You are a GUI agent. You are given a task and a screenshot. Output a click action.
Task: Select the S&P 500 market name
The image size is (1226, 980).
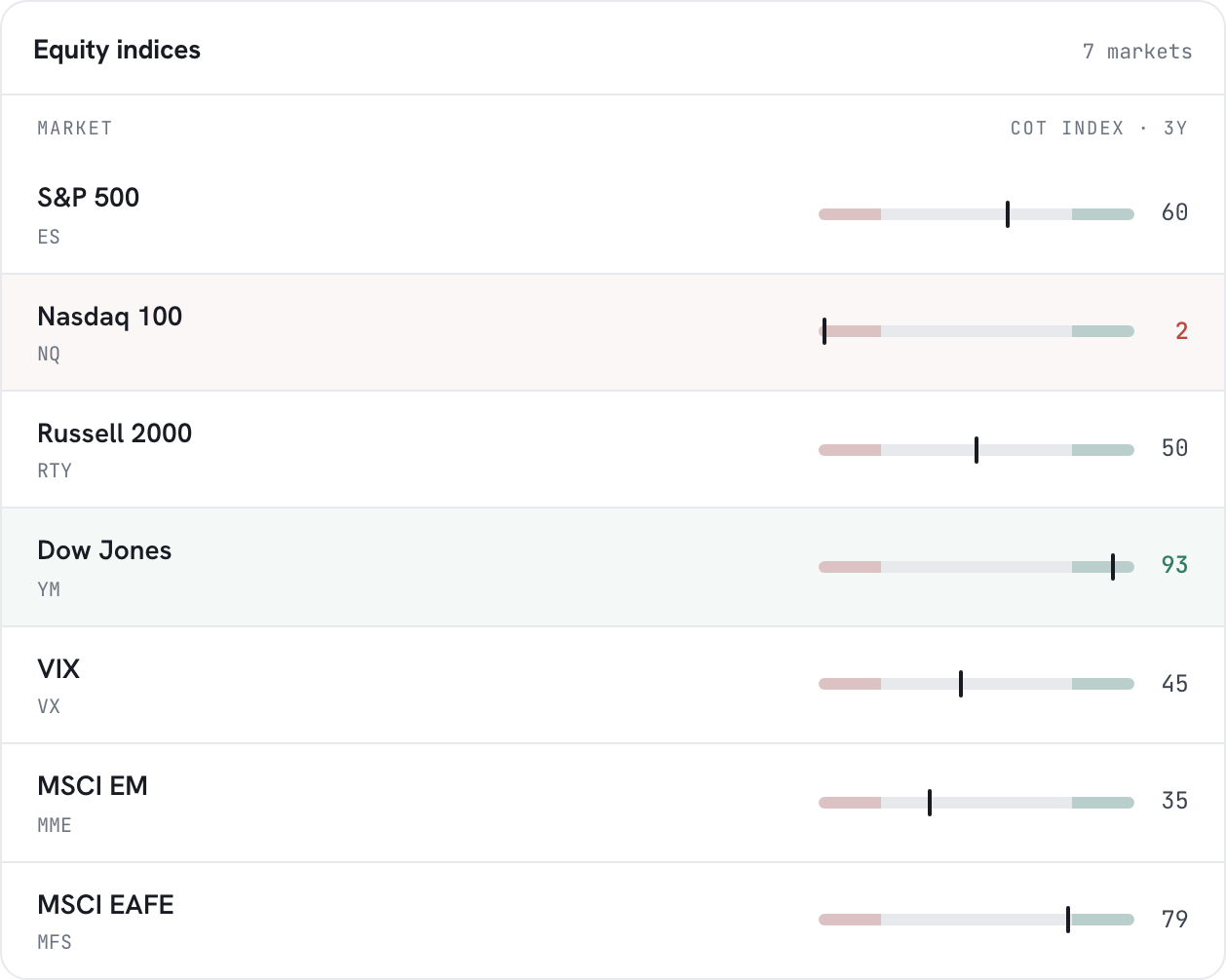[x=89, y=198]
